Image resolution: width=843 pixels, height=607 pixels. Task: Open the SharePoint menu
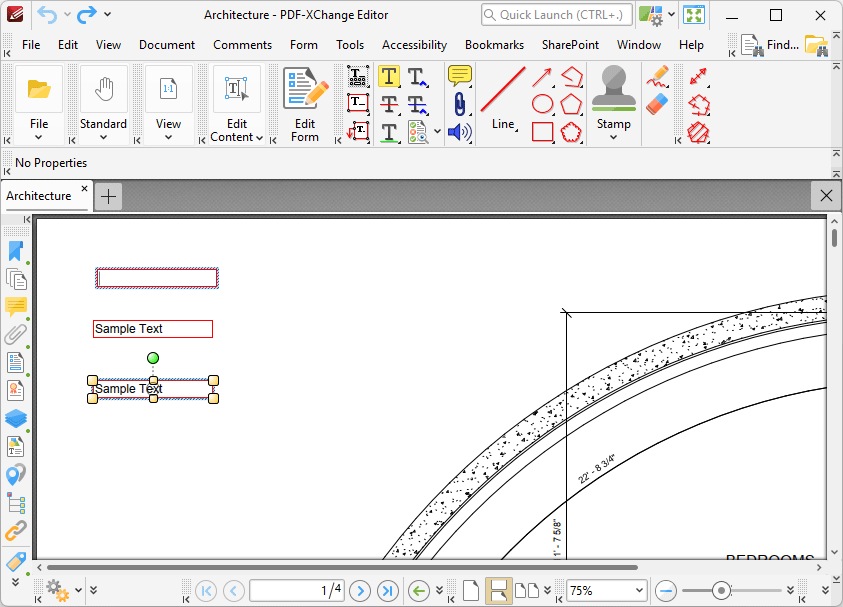click(x=570, y=45)
